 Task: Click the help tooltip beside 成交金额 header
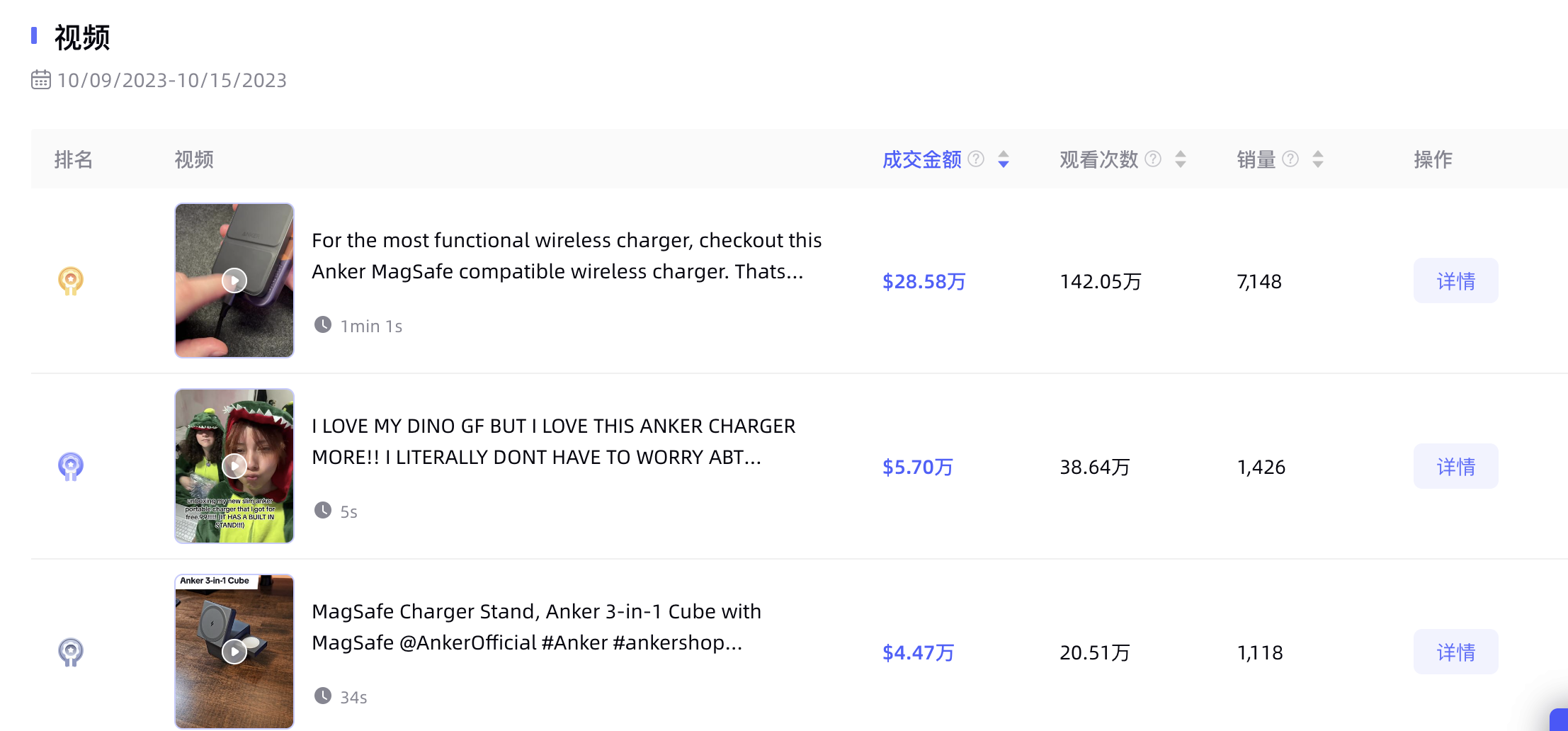[x=975, y=159]
